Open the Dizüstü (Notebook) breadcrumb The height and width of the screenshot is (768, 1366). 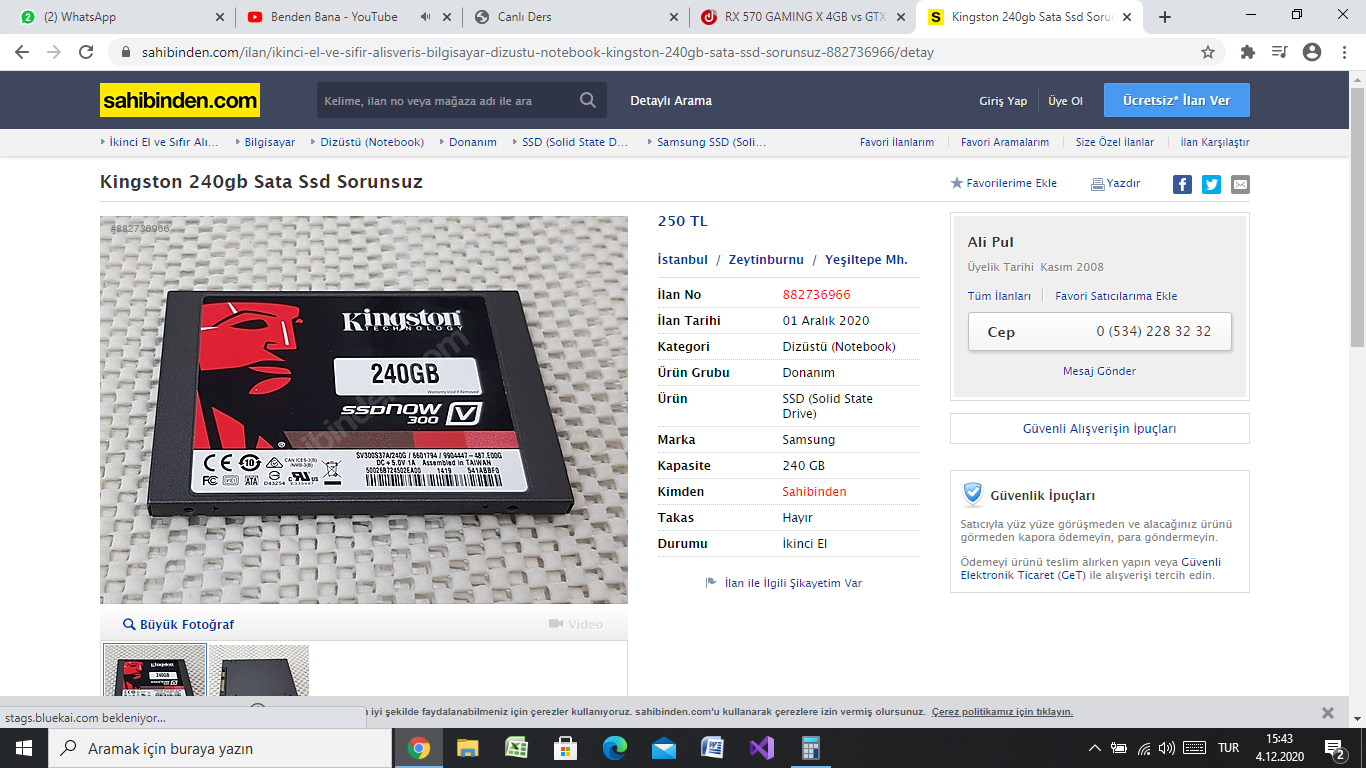pyautogui.click(x=372, y=142)
